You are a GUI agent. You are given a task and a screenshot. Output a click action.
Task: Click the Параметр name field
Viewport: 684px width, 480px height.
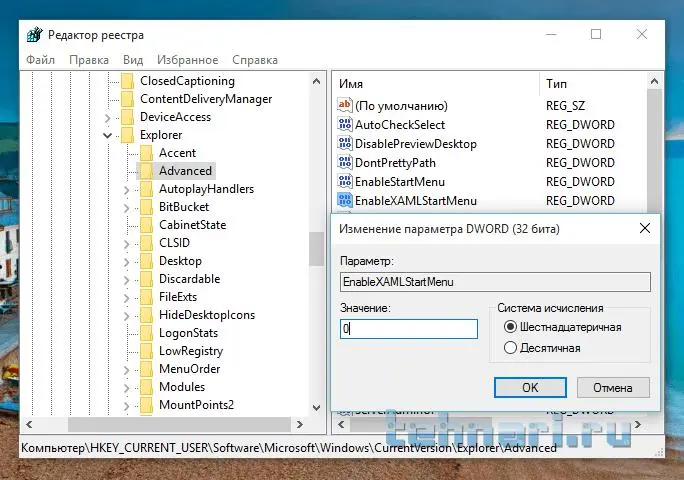point(495,282)
